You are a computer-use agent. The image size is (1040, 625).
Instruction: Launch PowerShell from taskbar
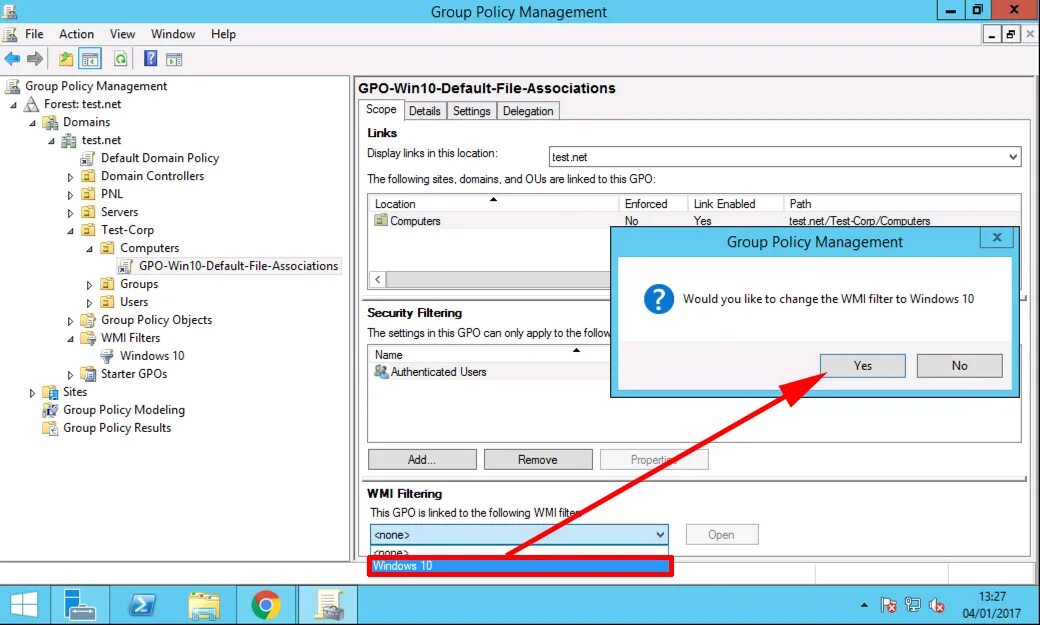pos(143,605)
